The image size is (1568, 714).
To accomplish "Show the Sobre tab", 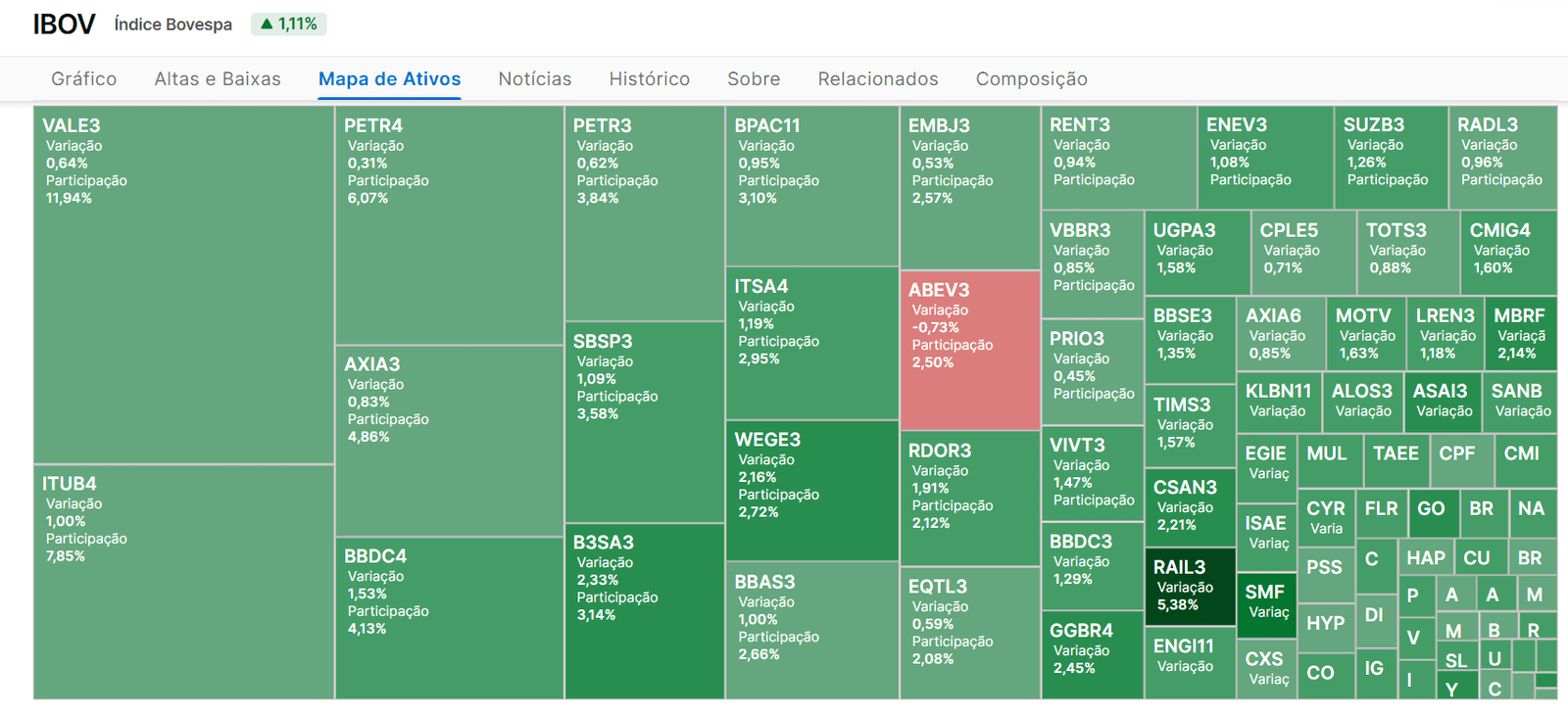I will 754,79.
